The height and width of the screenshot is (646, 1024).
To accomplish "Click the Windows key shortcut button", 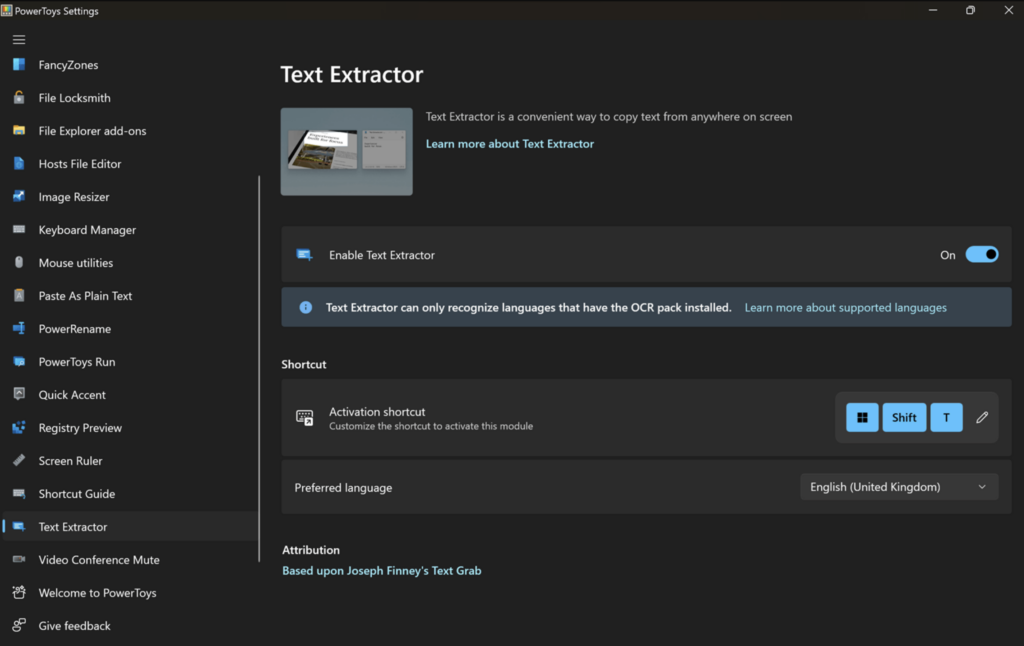I will [x=862, y=417].
